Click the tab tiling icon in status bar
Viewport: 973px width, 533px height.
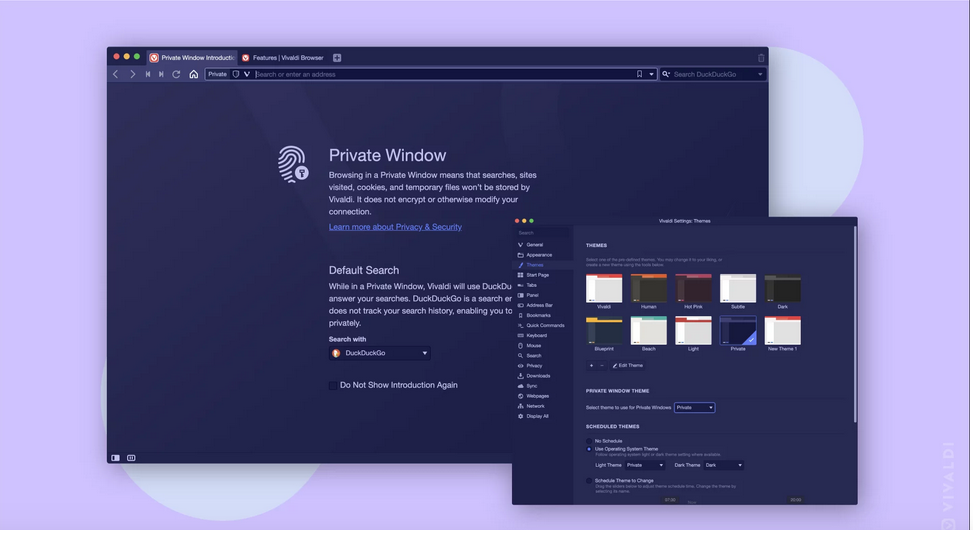pyautogui.click(x=131, y=459)
